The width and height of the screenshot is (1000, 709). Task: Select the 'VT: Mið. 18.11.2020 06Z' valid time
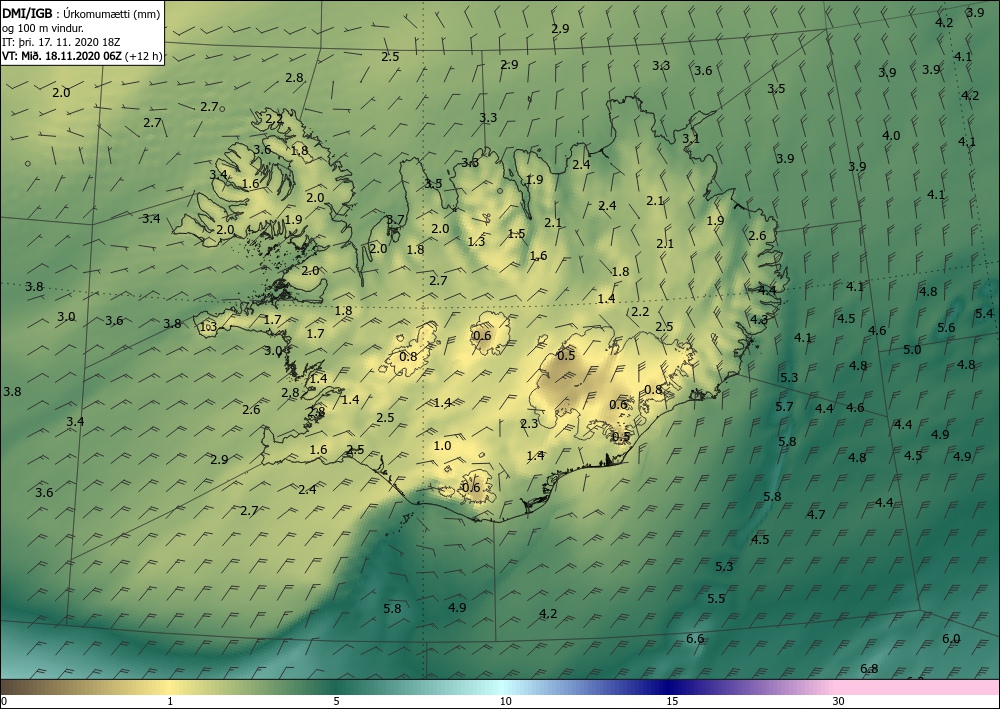click(x=62, y=55)
